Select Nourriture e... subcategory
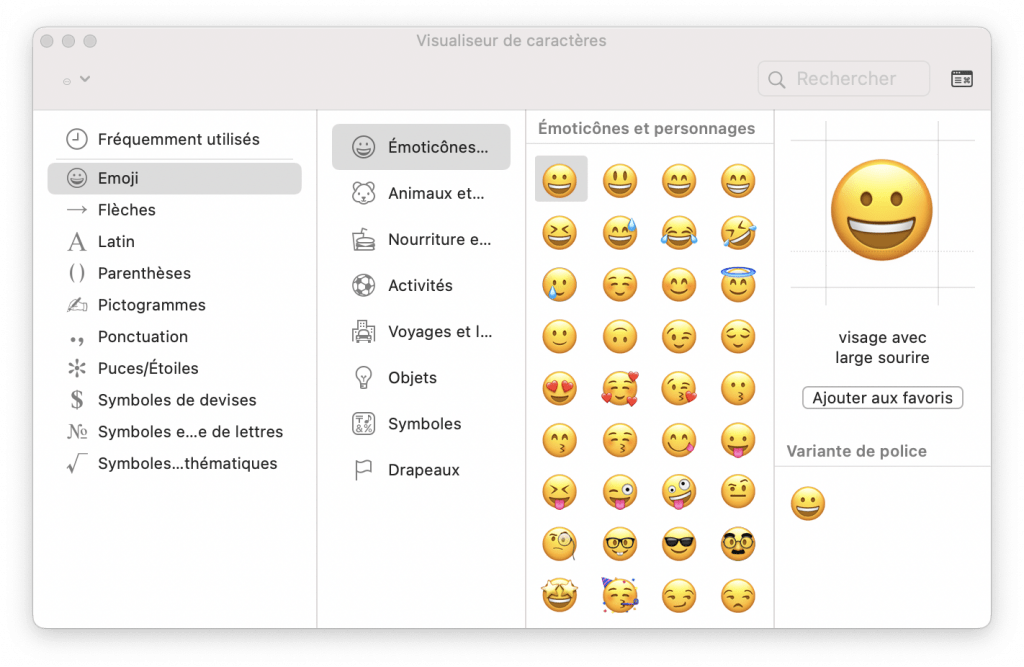This screenshot has height=667, width=1024. pyautogui.click(x=421, y=239)
